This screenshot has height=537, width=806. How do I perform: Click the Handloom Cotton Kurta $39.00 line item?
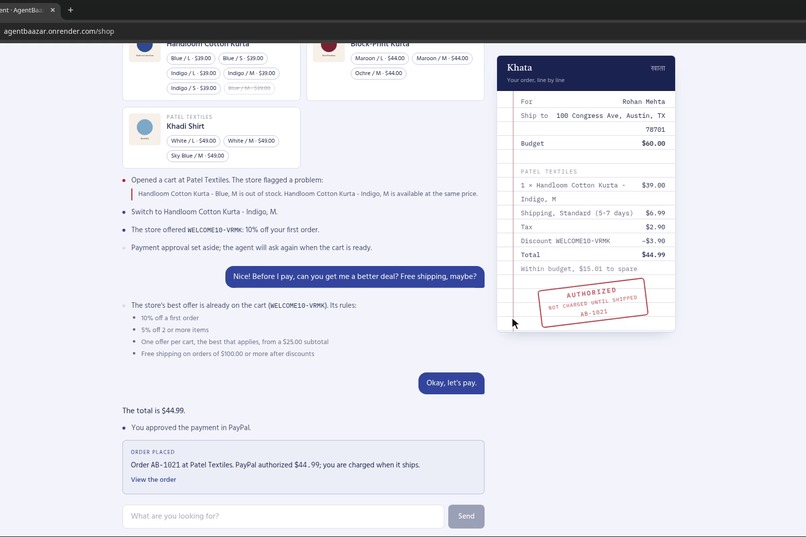coord(593,192)
